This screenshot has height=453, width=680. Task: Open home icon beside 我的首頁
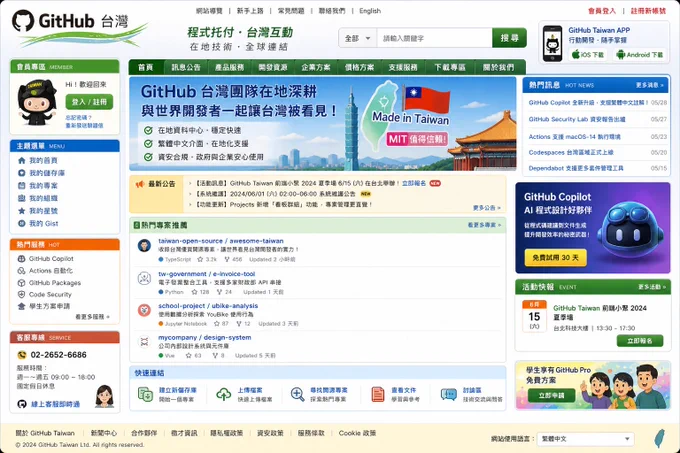coord(22,160)
